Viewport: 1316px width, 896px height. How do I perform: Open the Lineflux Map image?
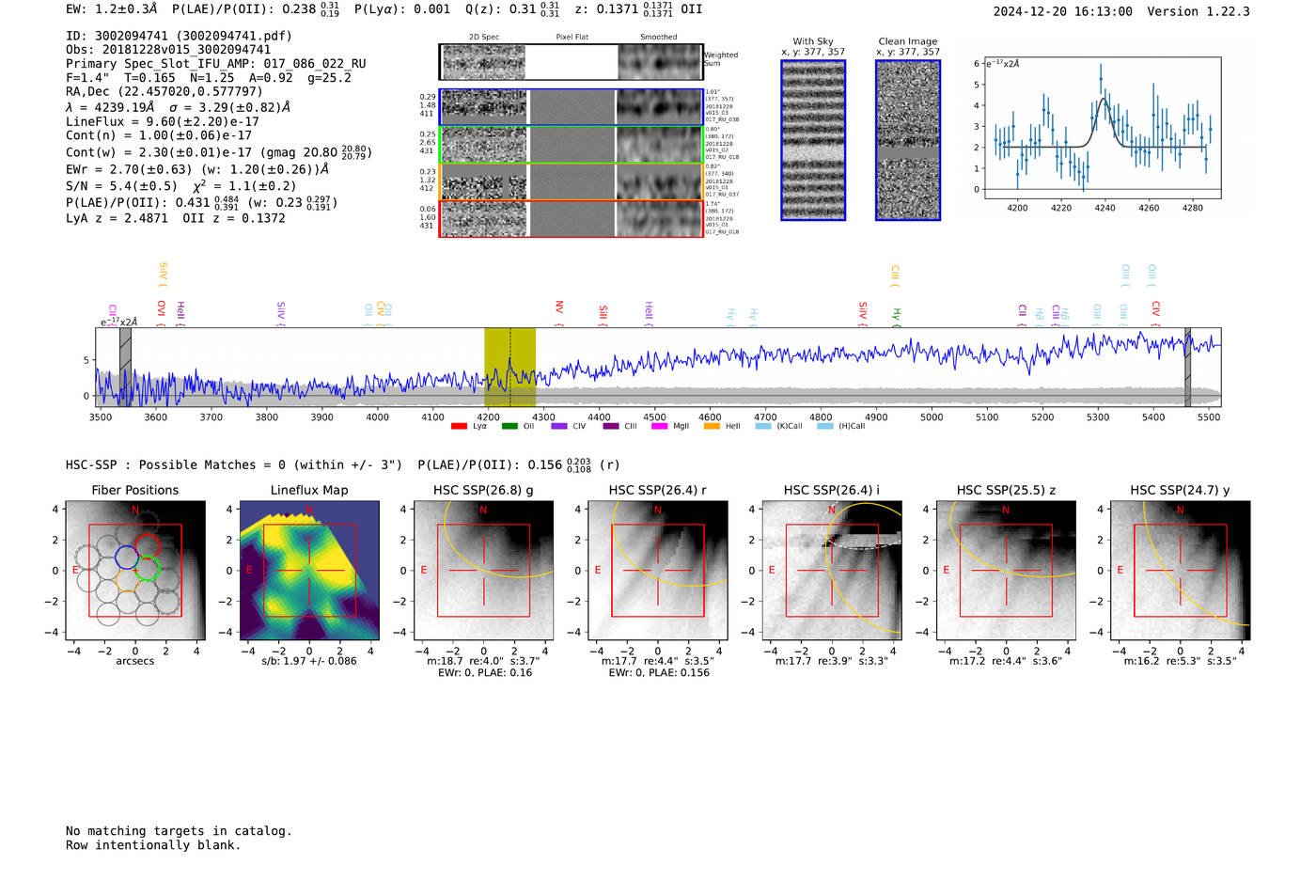(309, 571)
